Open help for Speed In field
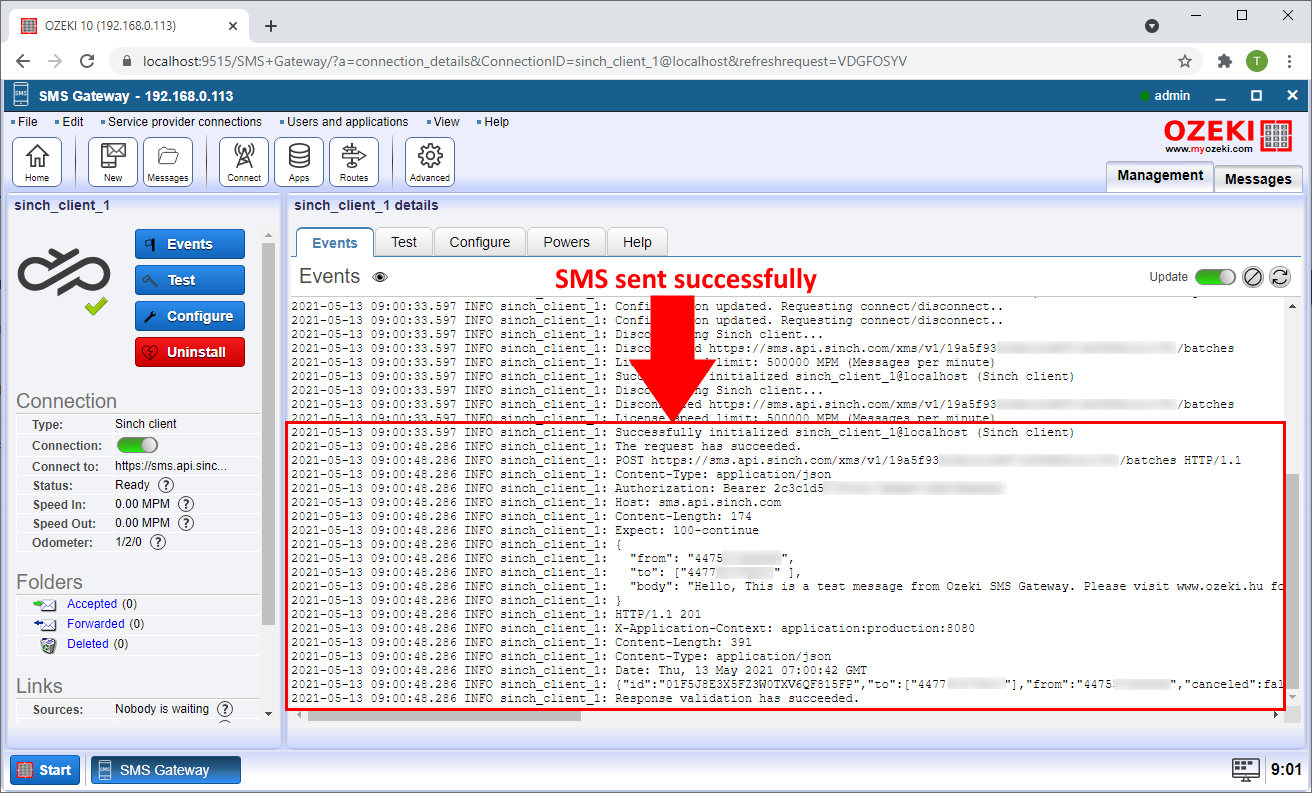1312x793 pixels. pos(185,504)
